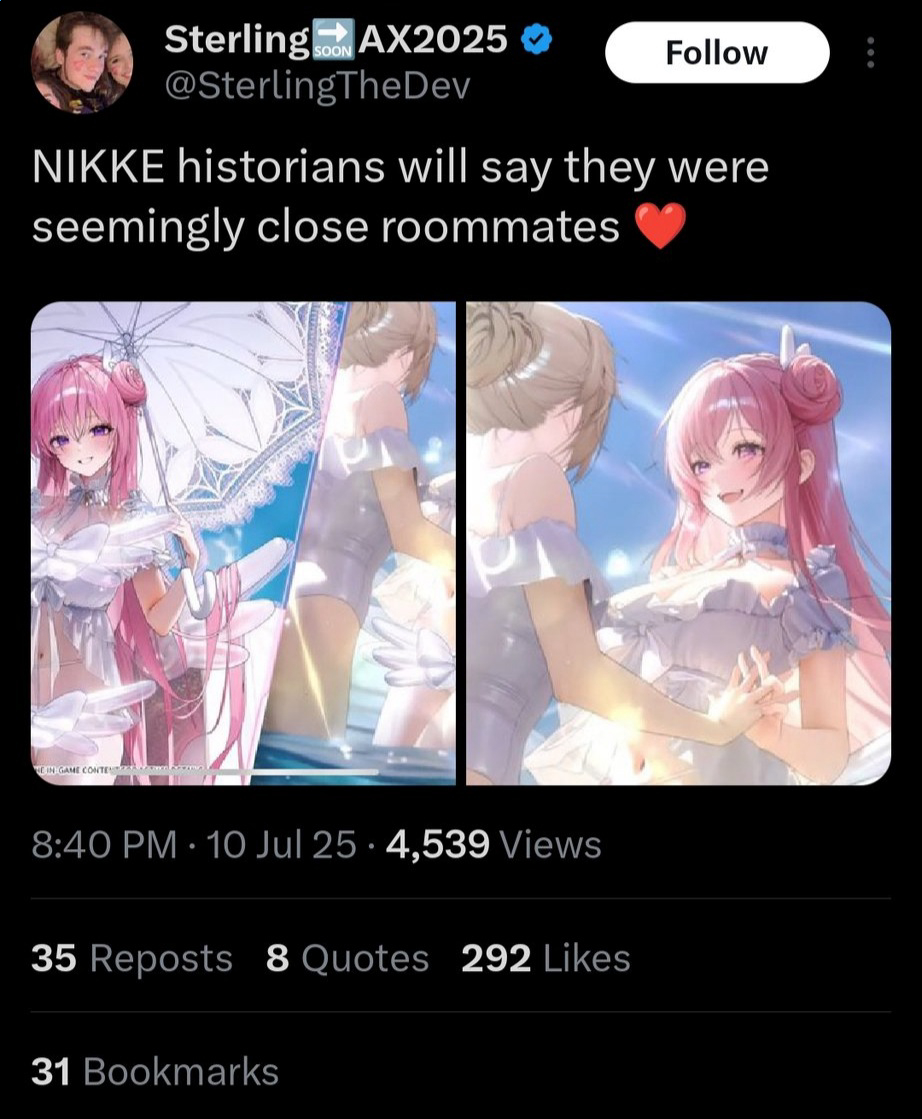The height and width of the screenshot is (1119, 922).
Task: Click the SOON arrow emoji in name
Action: [333, 39]
